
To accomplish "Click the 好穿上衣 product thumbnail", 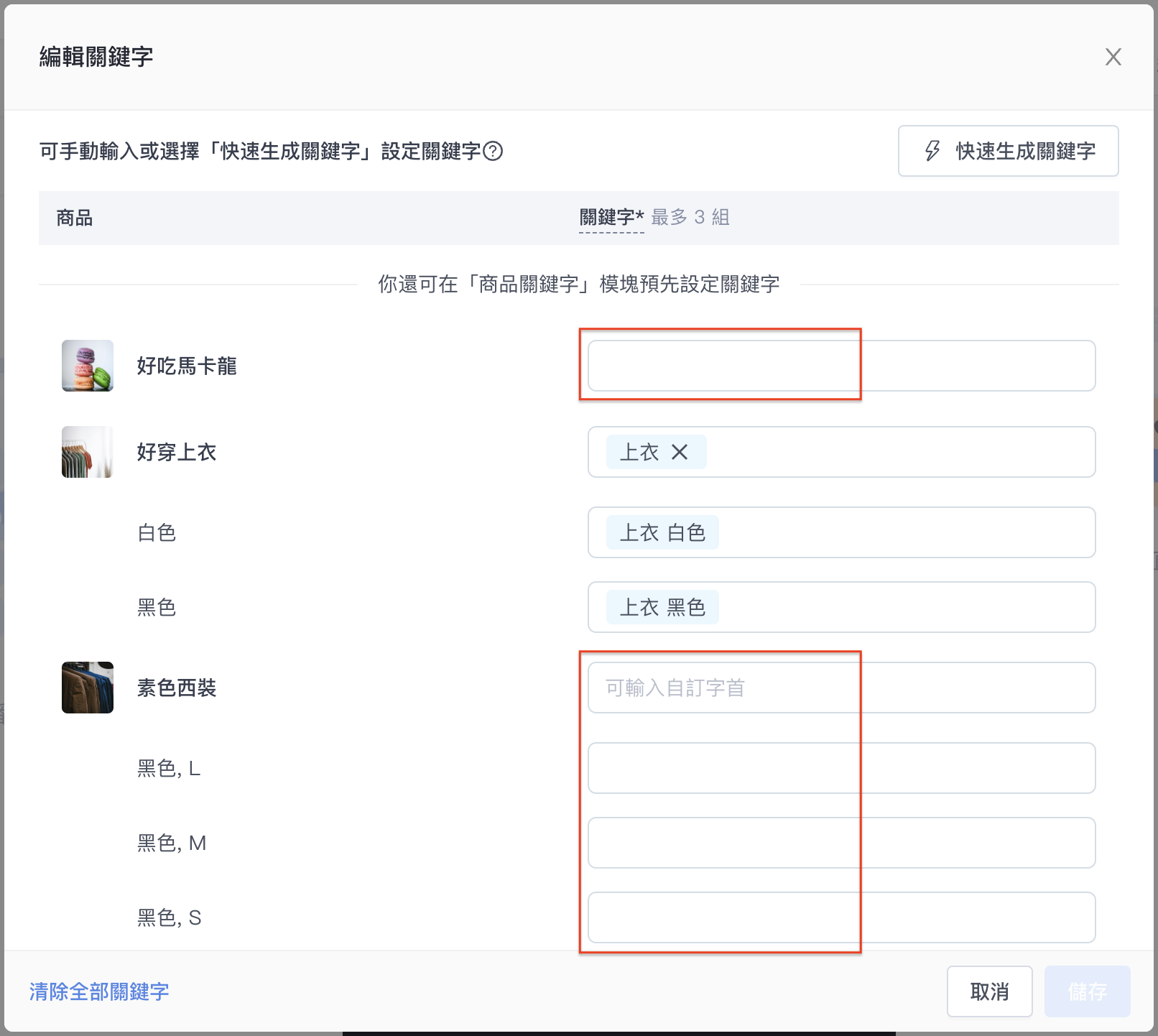I will [88, 452].
